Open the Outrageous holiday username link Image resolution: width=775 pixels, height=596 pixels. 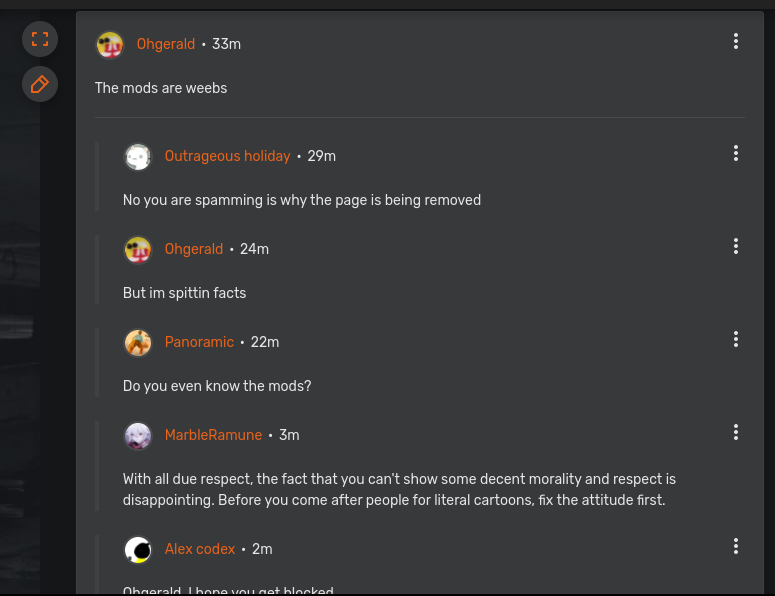[227, 156]
